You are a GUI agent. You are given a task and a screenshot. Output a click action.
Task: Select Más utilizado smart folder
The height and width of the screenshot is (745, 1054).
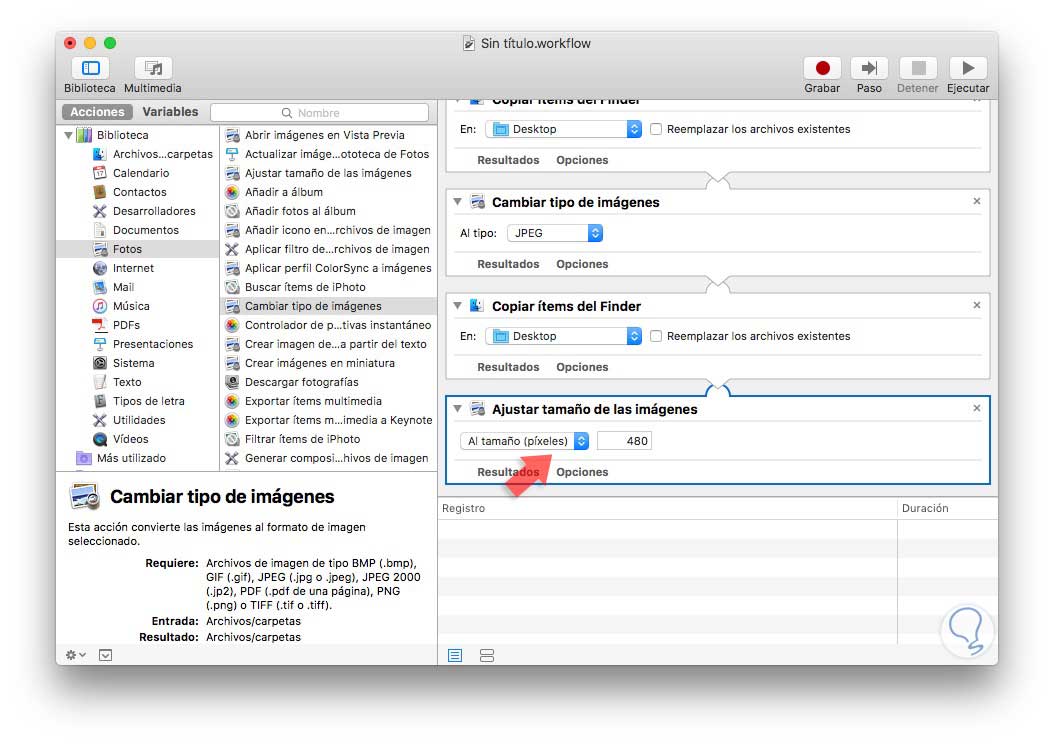point(131,459)
